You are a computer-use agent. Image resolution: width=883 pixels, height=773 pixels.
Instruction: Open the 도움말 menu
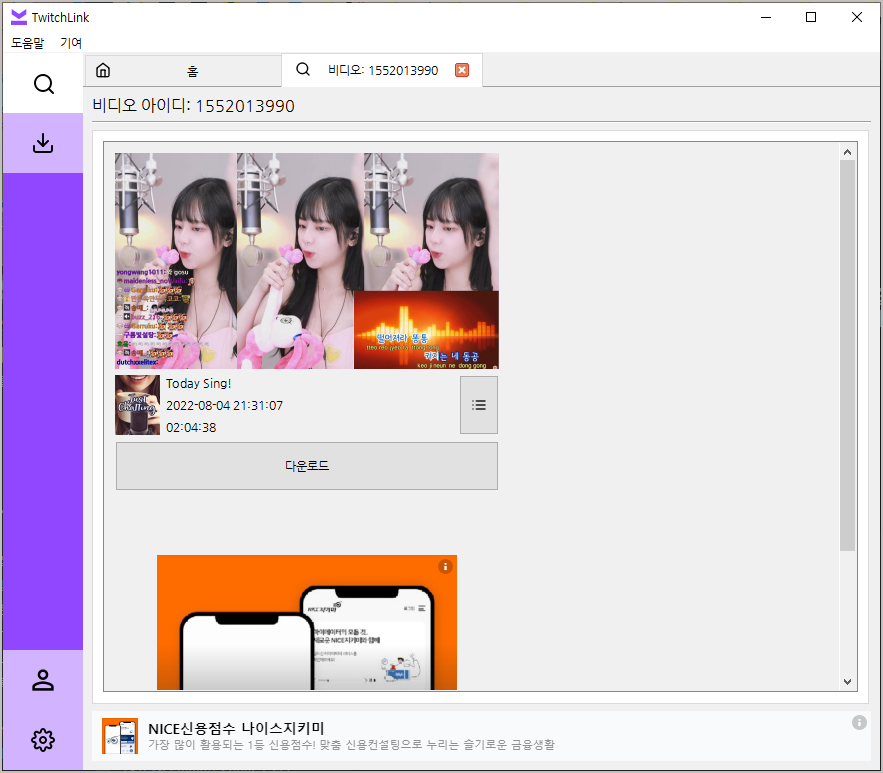click(27, 43)
